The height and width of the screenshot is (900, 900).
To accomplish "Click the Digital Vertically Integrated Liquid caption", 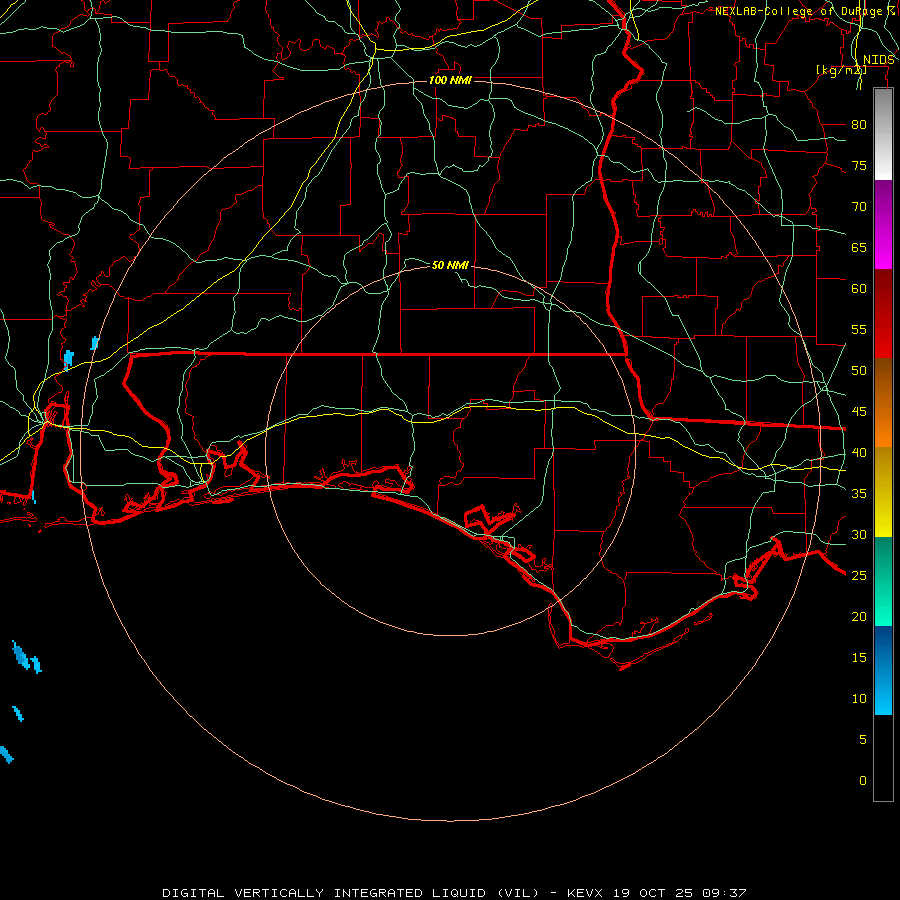I will [x=350, y=893].
